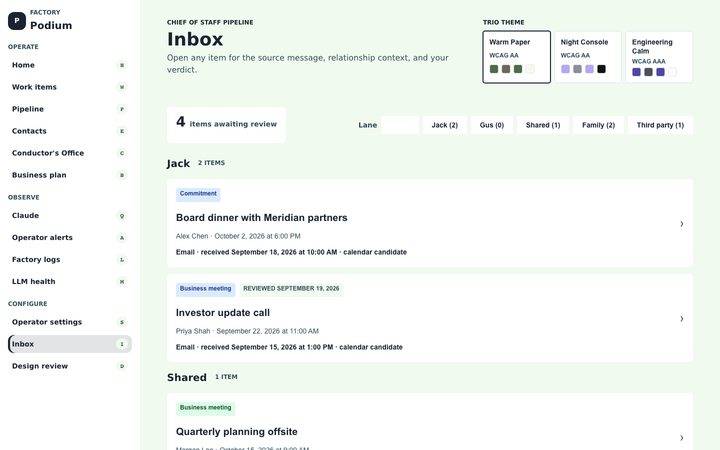
Task: Click the '2 ITEMS' count beside Jack
Action: [211, 163]
